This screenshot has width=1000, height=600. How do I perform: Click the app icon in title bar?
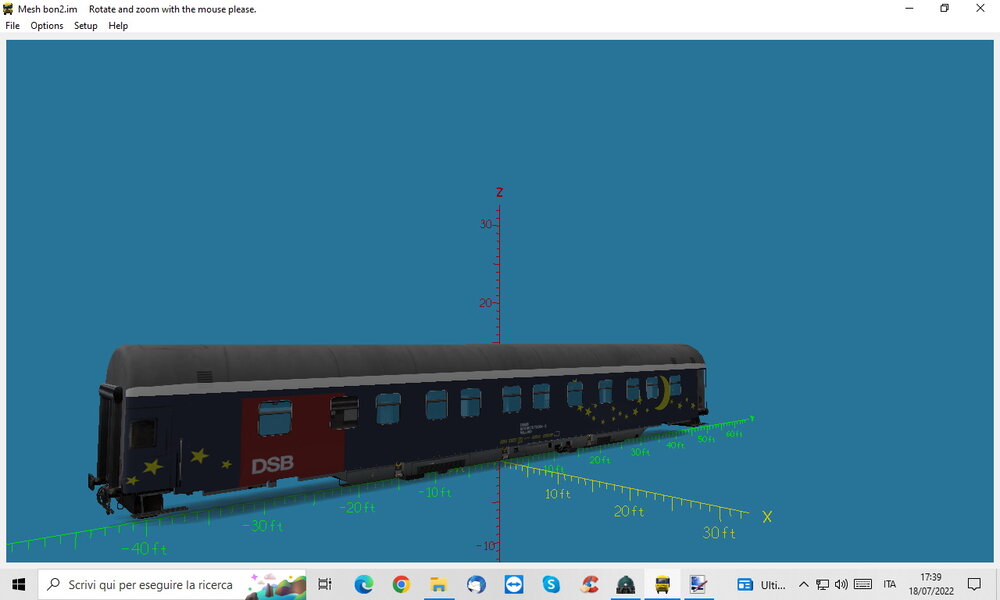(8, 9)
